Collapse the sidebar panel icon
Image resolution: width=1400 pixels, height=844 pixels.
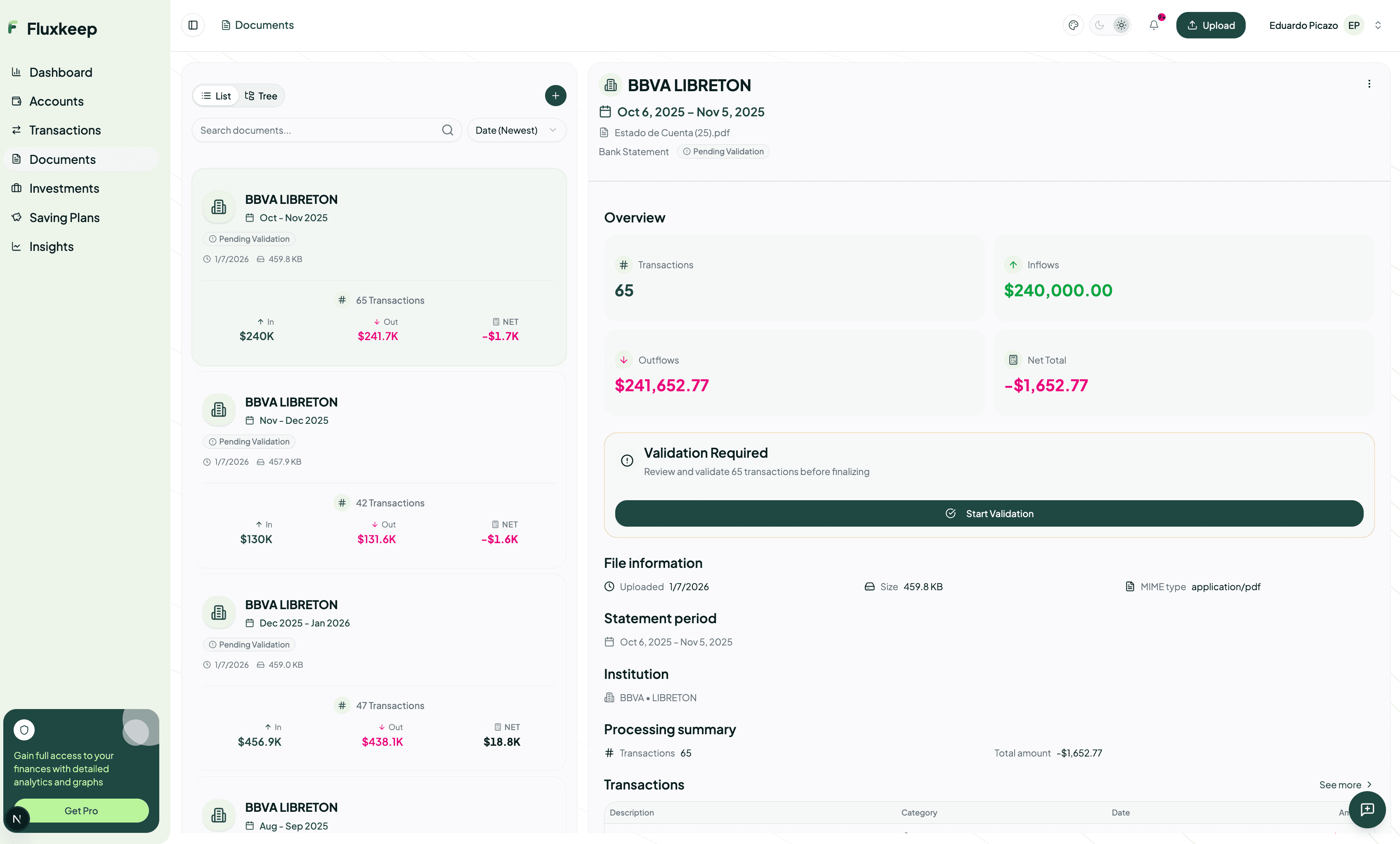click(x=193, y=25)
